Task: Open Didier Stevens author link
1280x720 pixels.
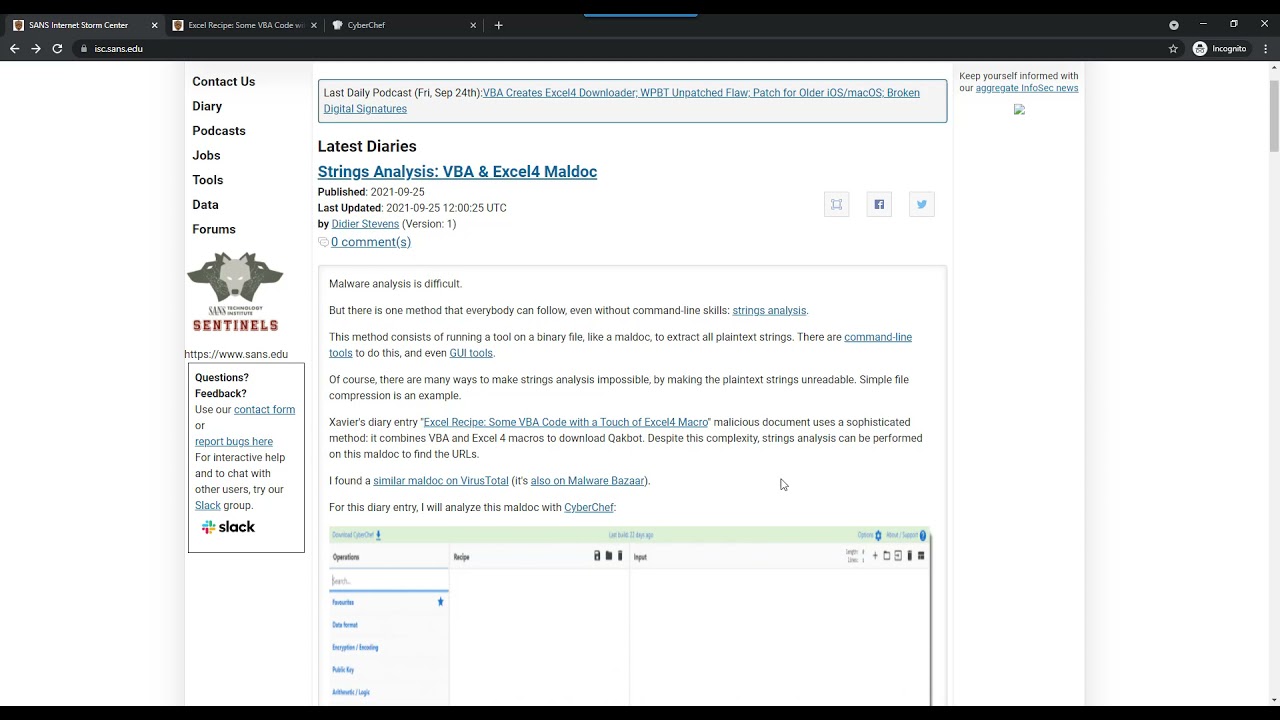Action: (x=365, y=224)
